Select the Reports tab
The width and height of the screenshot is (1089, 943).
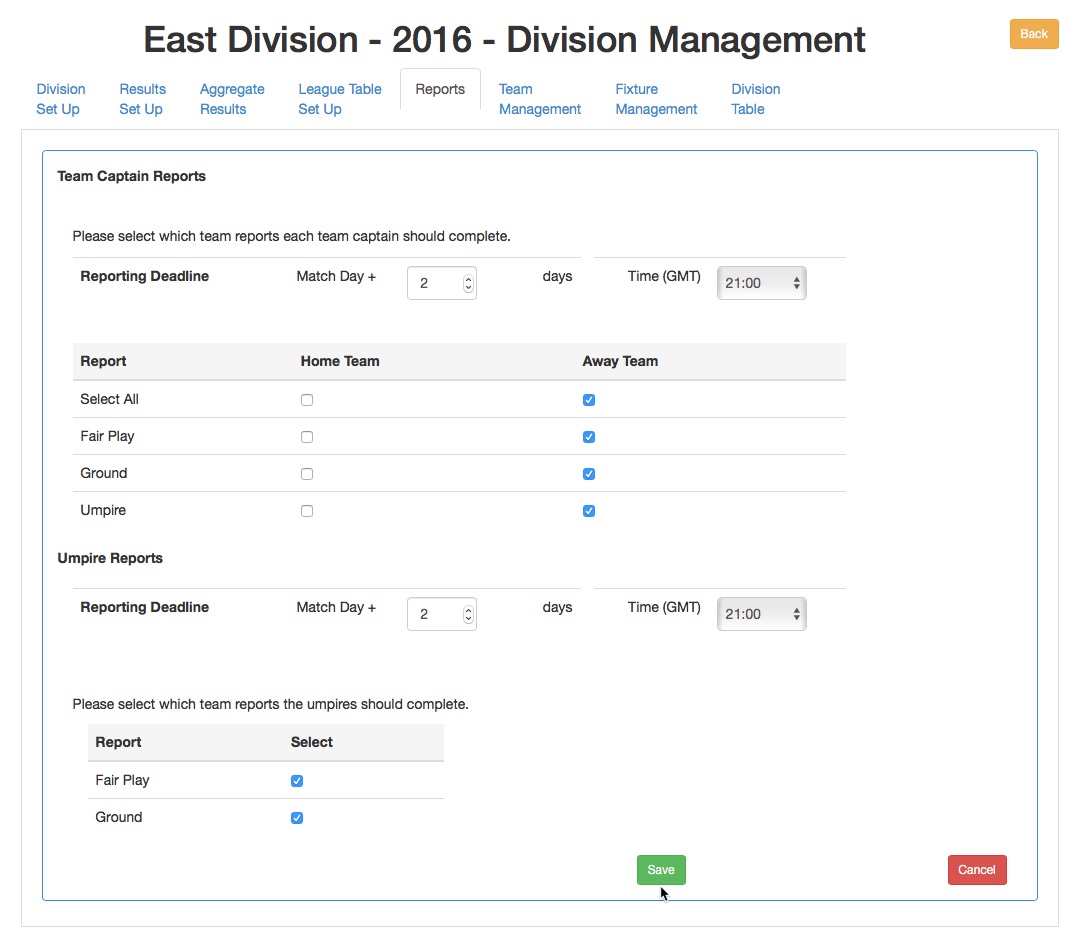(440, 90)
